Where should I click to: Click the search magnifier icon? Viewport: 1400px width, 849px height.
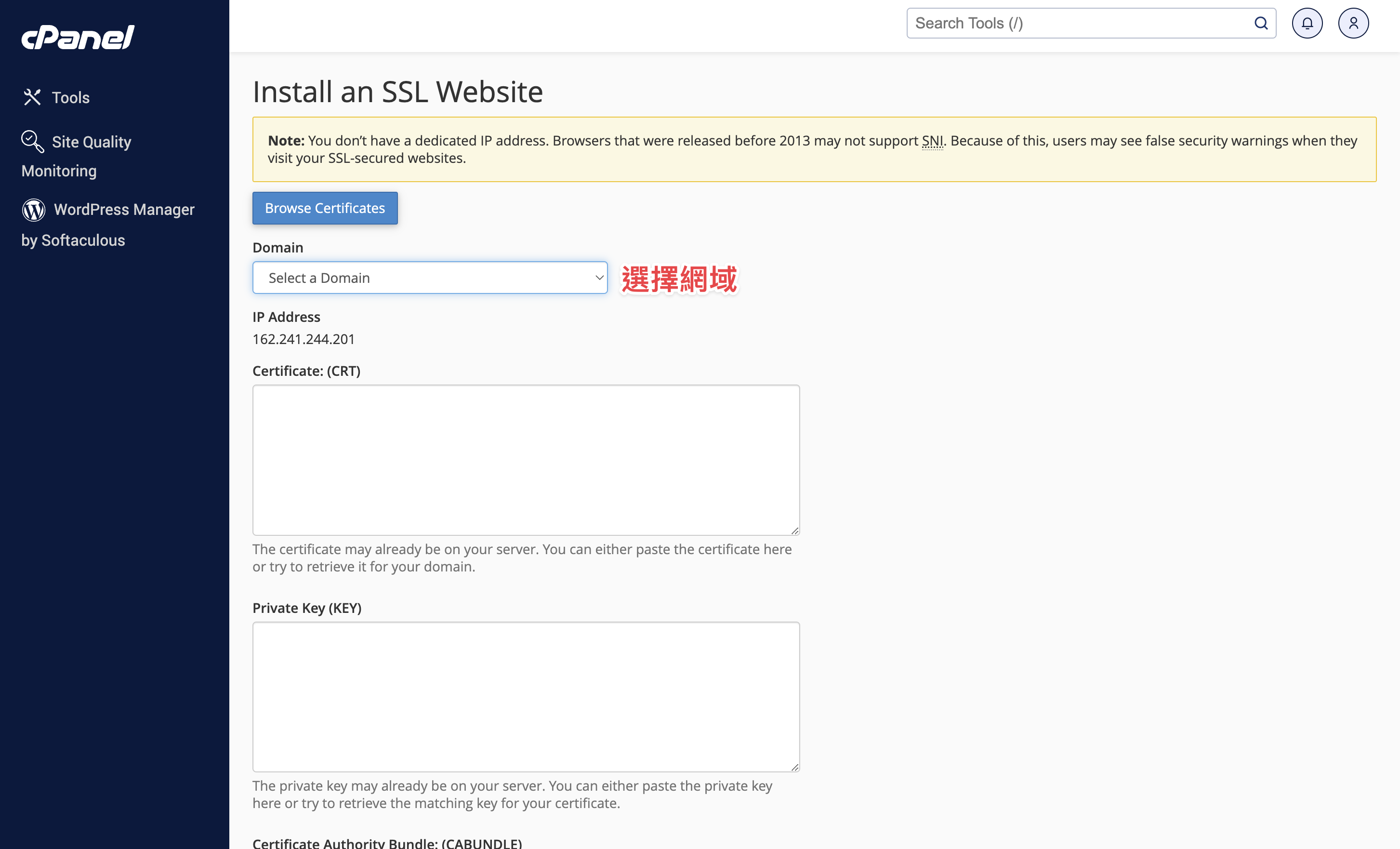(x=1261, y=23)
